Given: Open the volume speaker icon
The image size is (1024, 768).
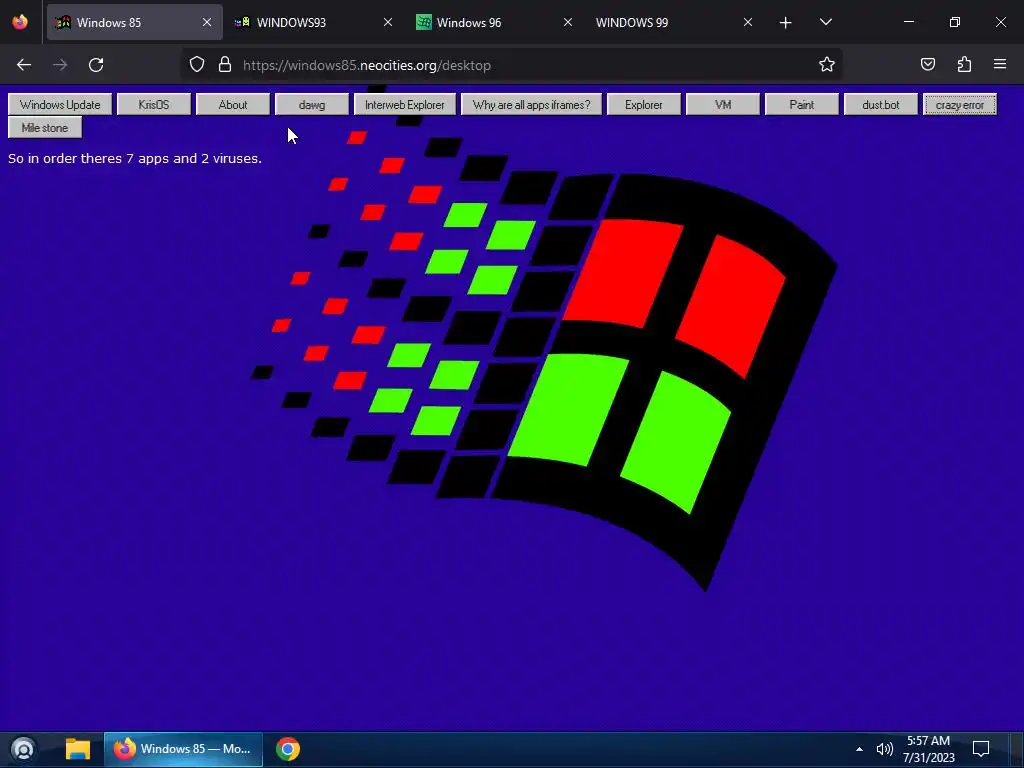Looking at the screenshot, I should click(x=884, y=749).
